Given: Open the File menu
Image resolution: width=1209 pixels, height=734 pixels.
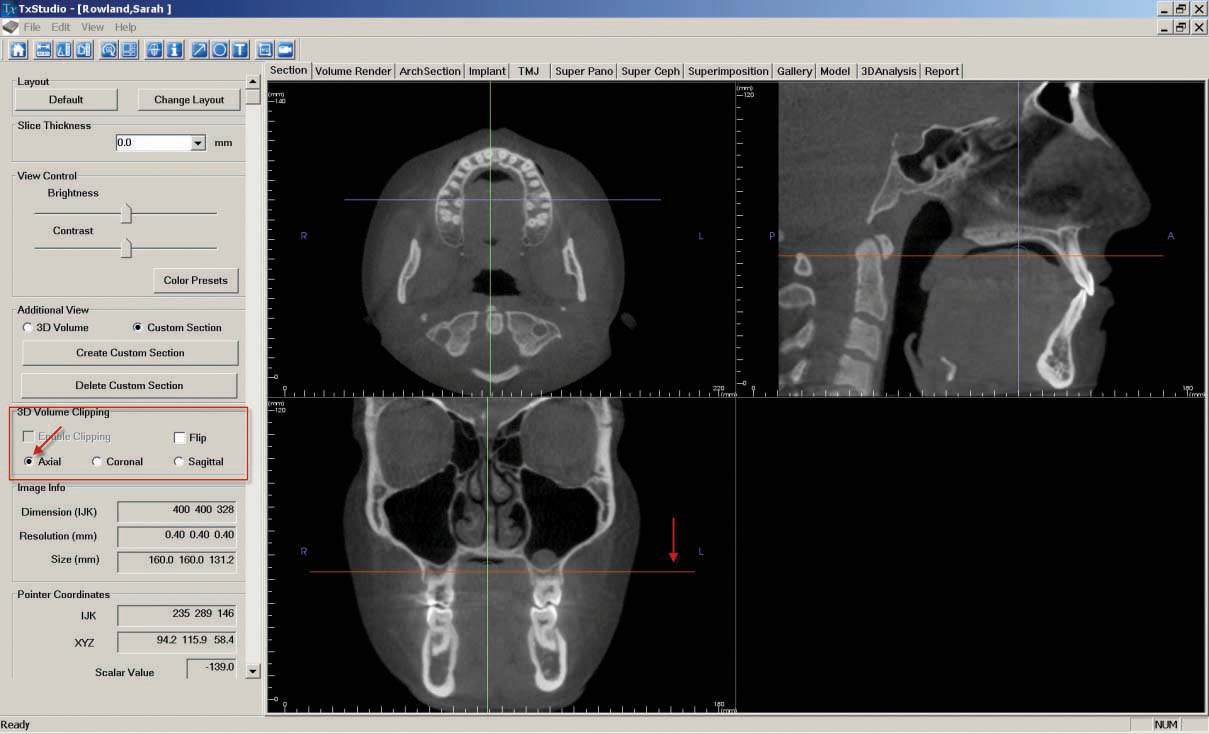Looking at the screenshot, I should click(32, 27).
